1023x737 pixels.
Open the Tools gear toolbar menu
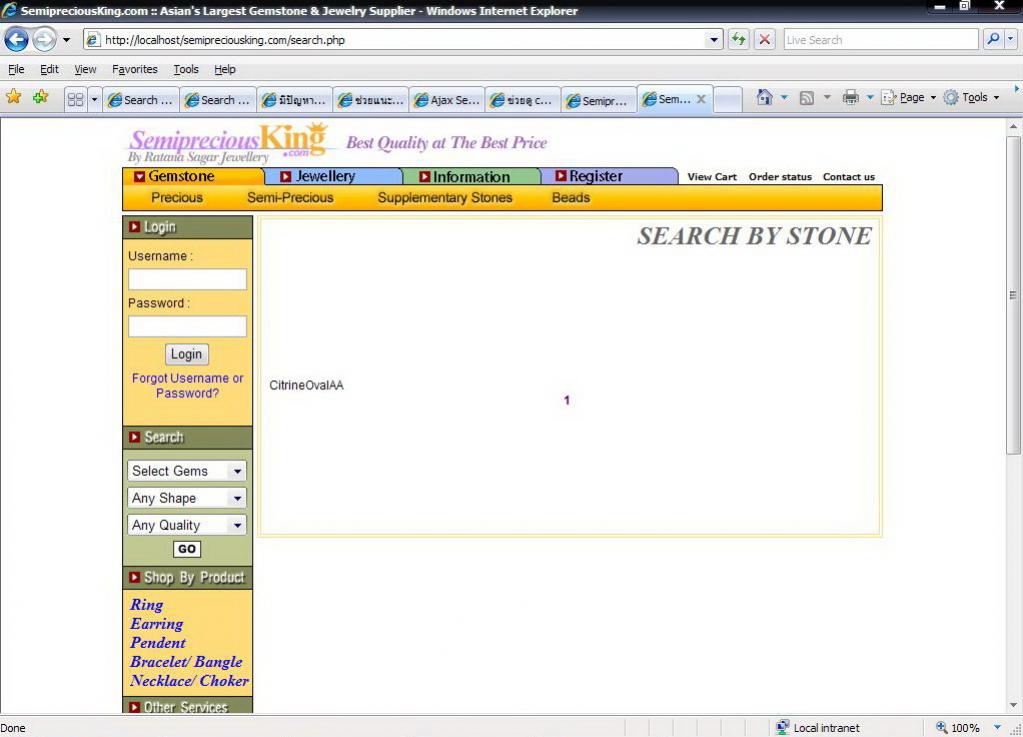[971, 97]
